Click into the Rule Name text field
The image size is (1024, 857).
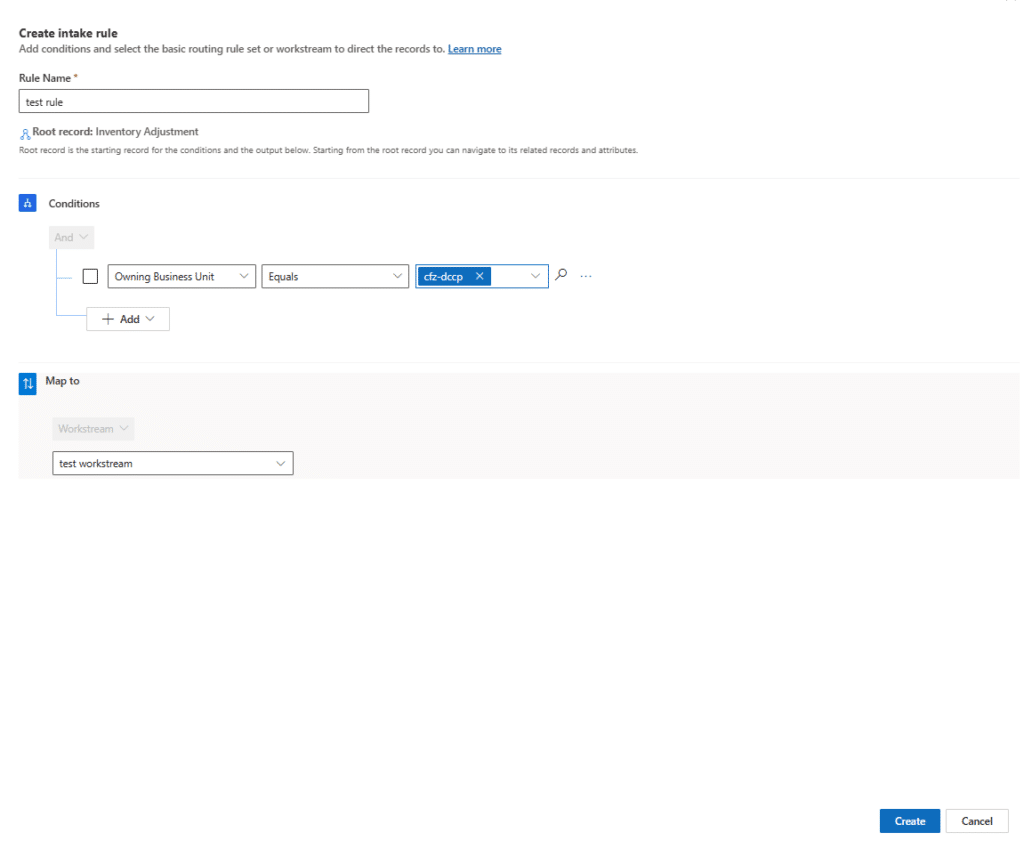tap(194, 101)
